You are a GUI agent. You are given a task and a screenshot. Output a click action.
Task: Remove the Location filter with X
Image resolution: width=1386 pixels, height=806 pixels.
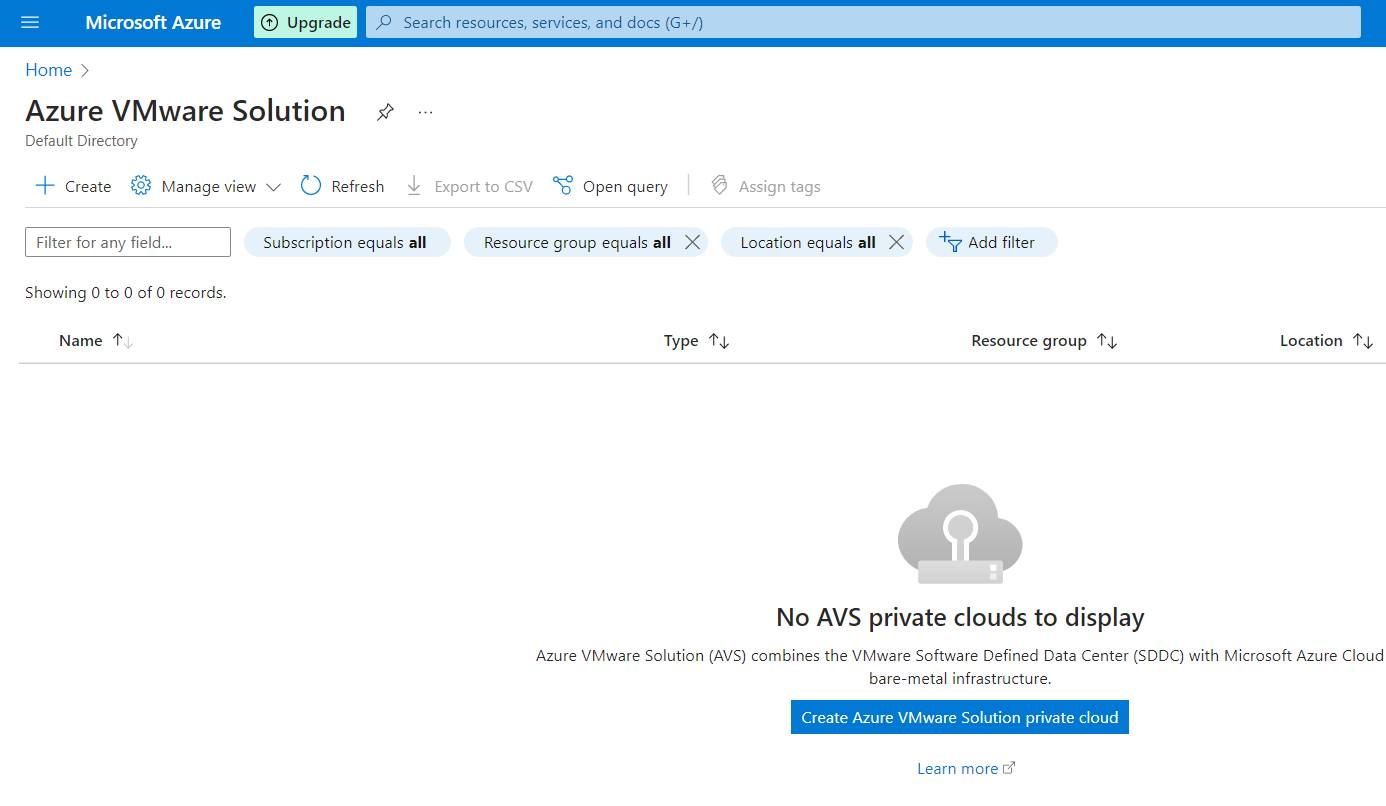click(x=897, y=242)
